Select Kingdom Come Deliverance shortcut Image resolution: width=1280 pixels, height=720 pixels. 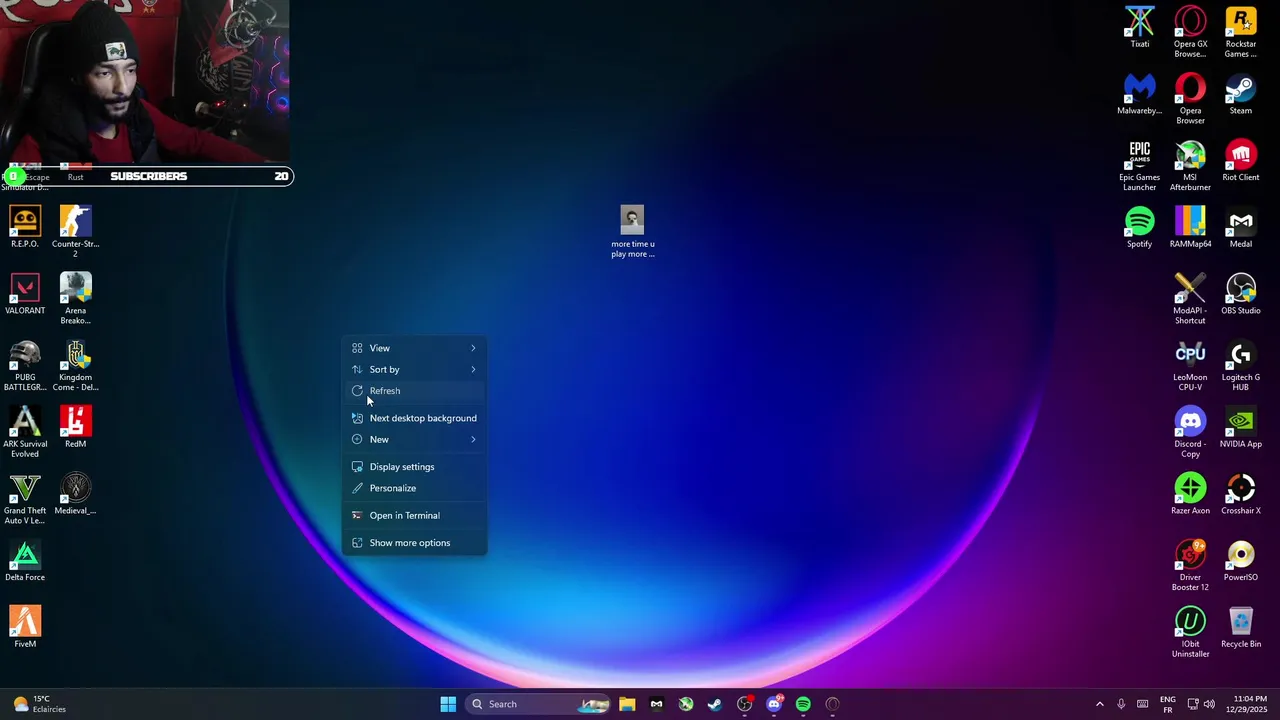click(75, 365)
